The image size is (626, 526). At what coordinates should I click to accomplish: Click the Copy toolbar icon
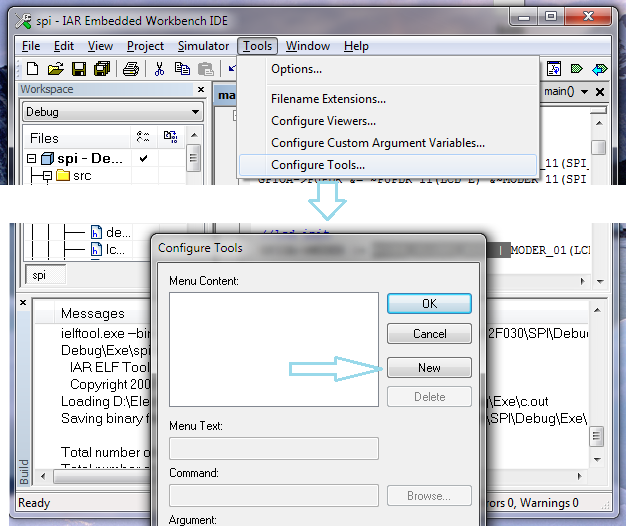pyautogui.click(x=182, y=69)
